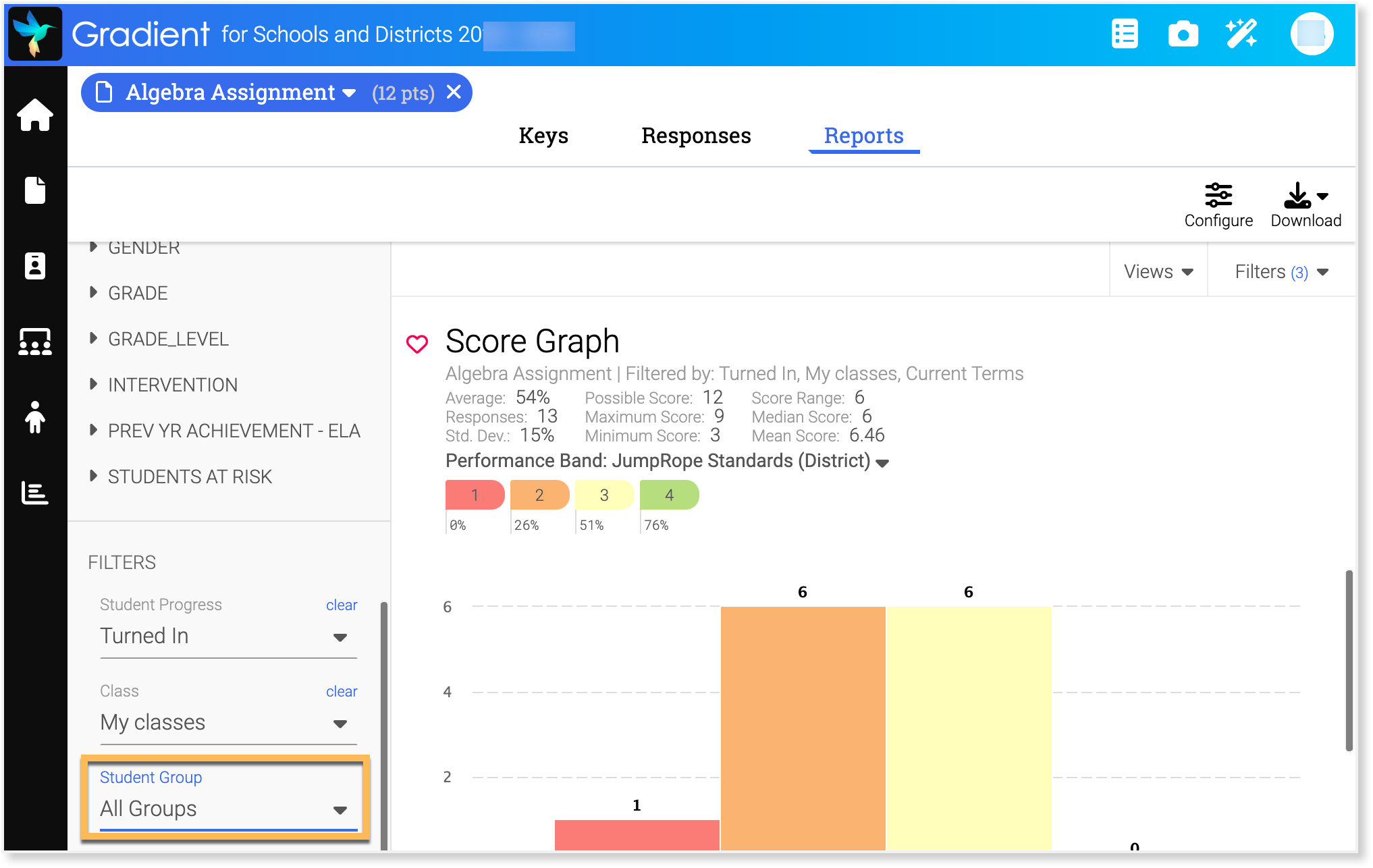
Task: Open the Filters (3) dropdown
Action: pyautogui.click(x=1281, y=271)
